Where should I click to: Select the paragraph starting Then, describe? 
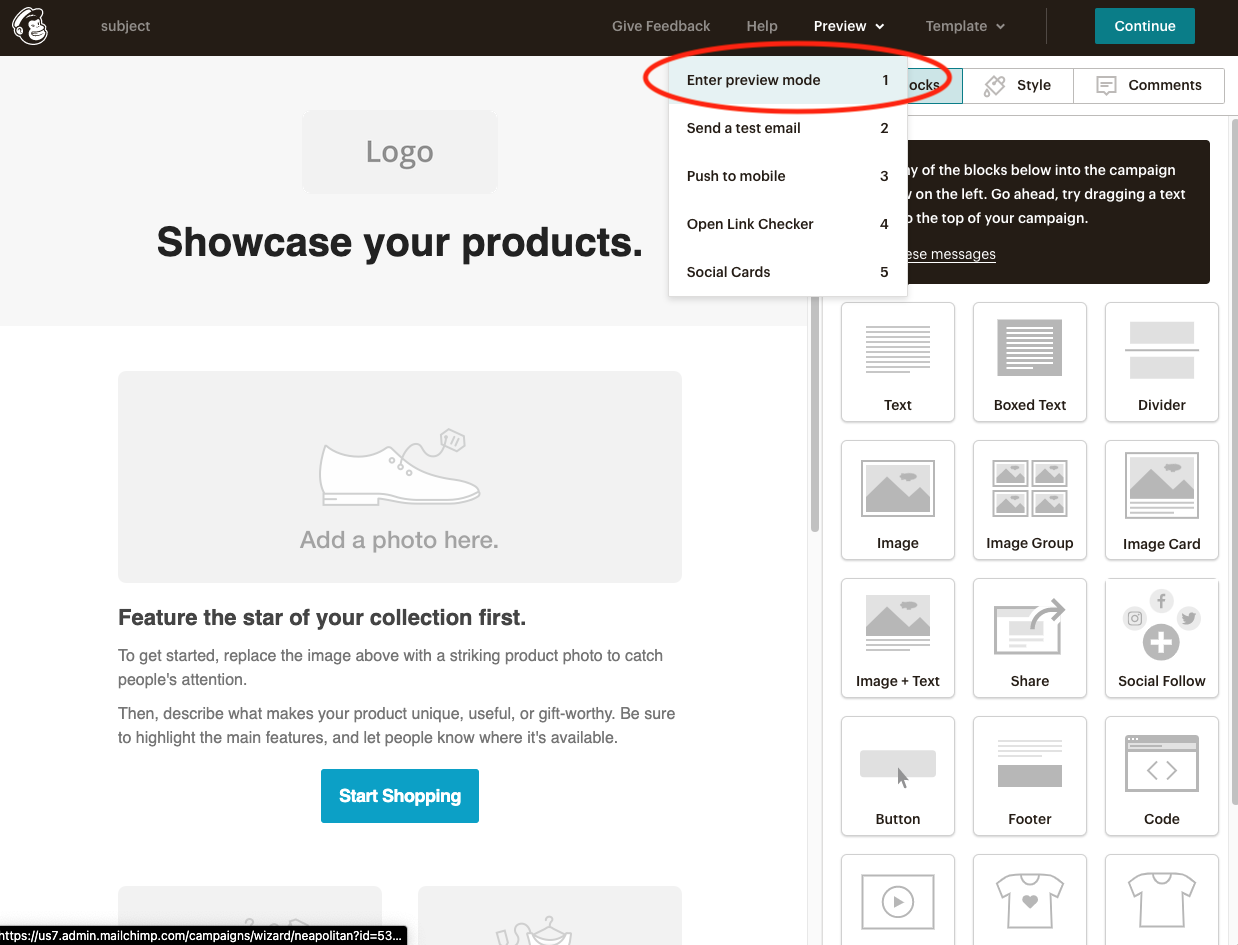(396, 726)
